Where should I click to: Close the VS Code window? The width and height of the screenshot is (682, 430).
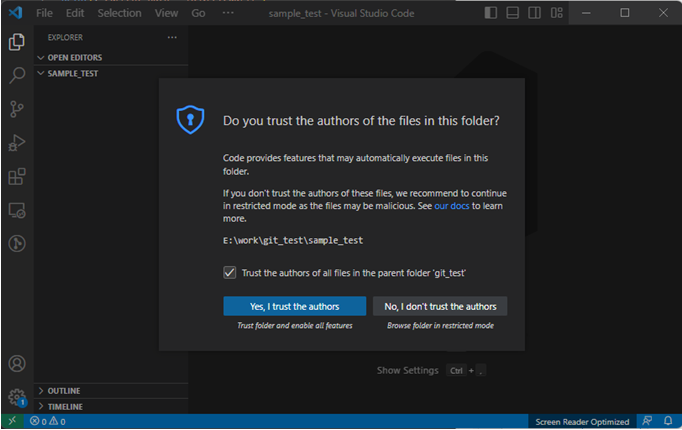pyautogui.click(x=663, y=13)
